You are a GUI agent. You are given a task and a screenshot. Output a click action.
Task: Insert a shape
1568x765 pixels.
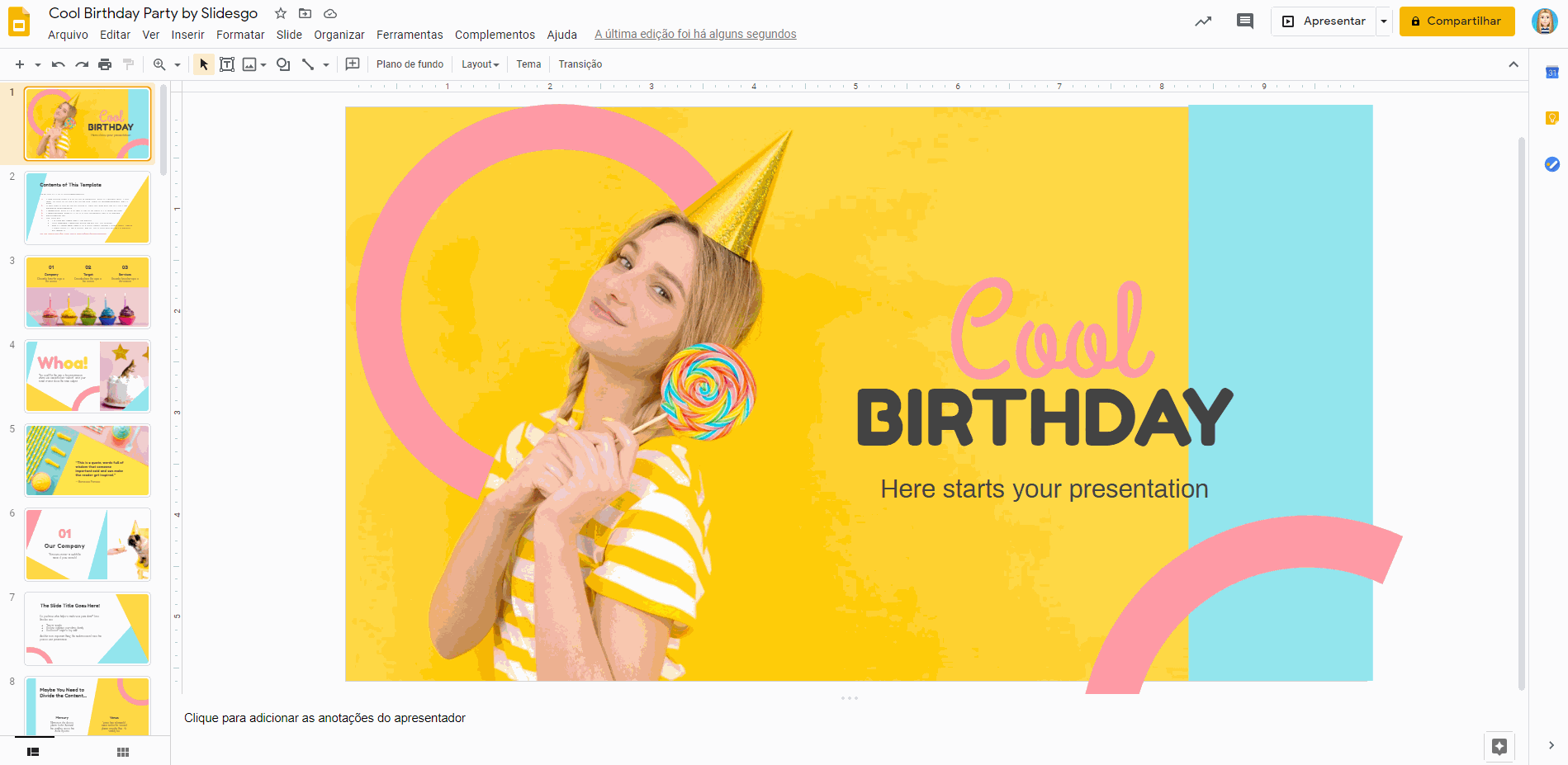[283, 64]
